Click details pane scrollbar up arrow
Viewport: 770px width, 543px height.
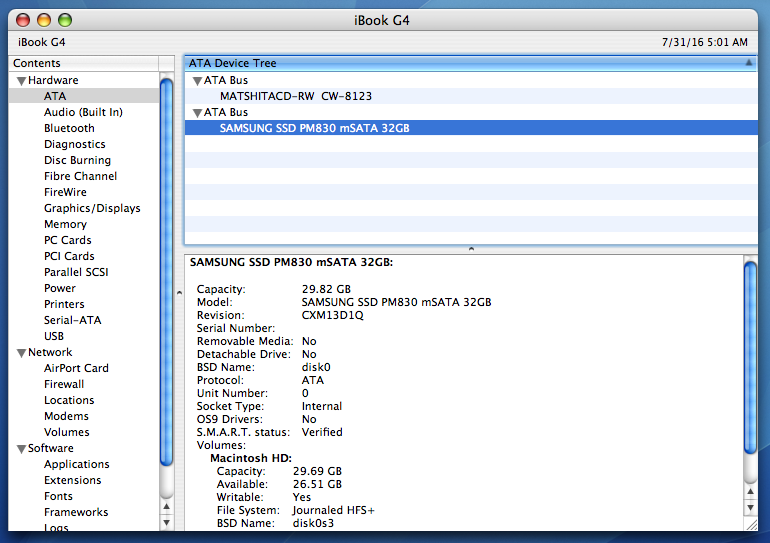[750, 491]
